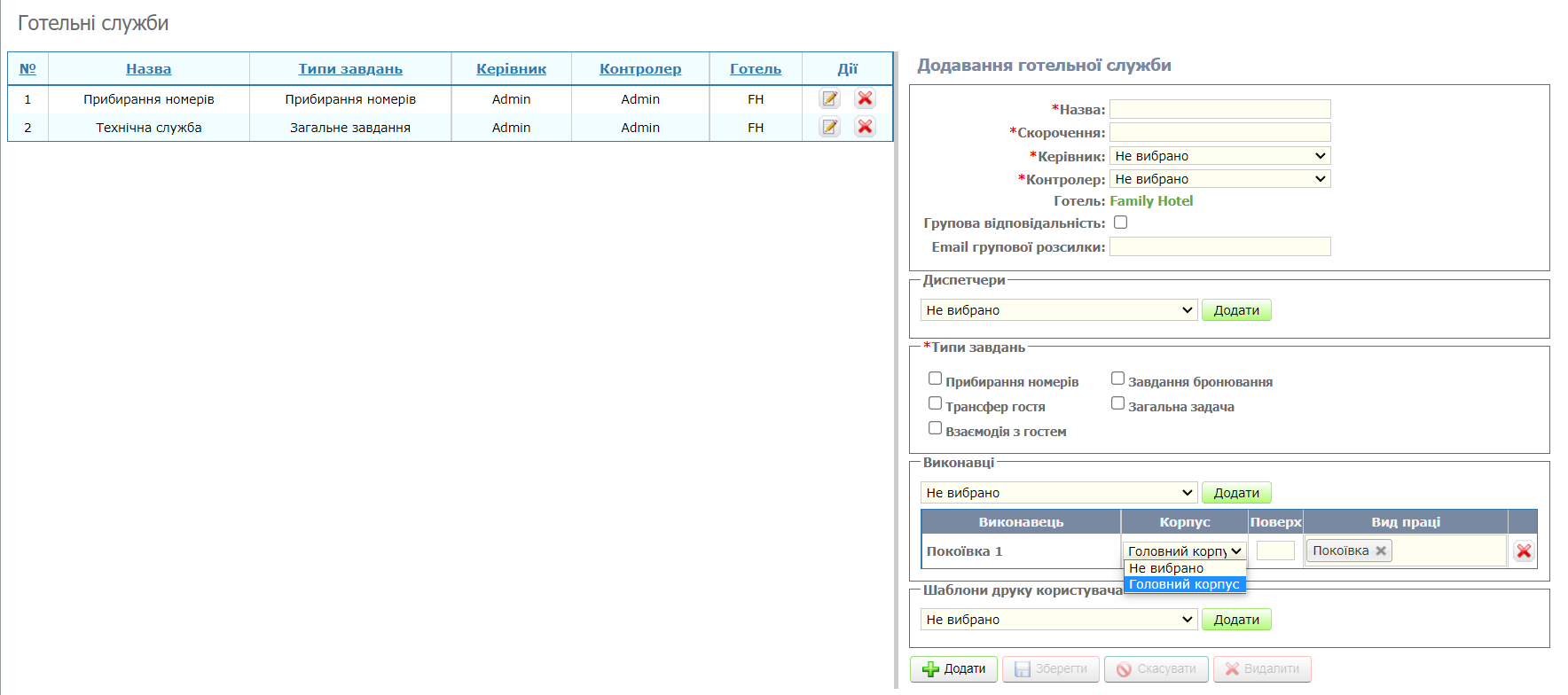Delete the Технічна служба service row
The width and height of the screenshot is (1568, 695).
pos(865,128)
